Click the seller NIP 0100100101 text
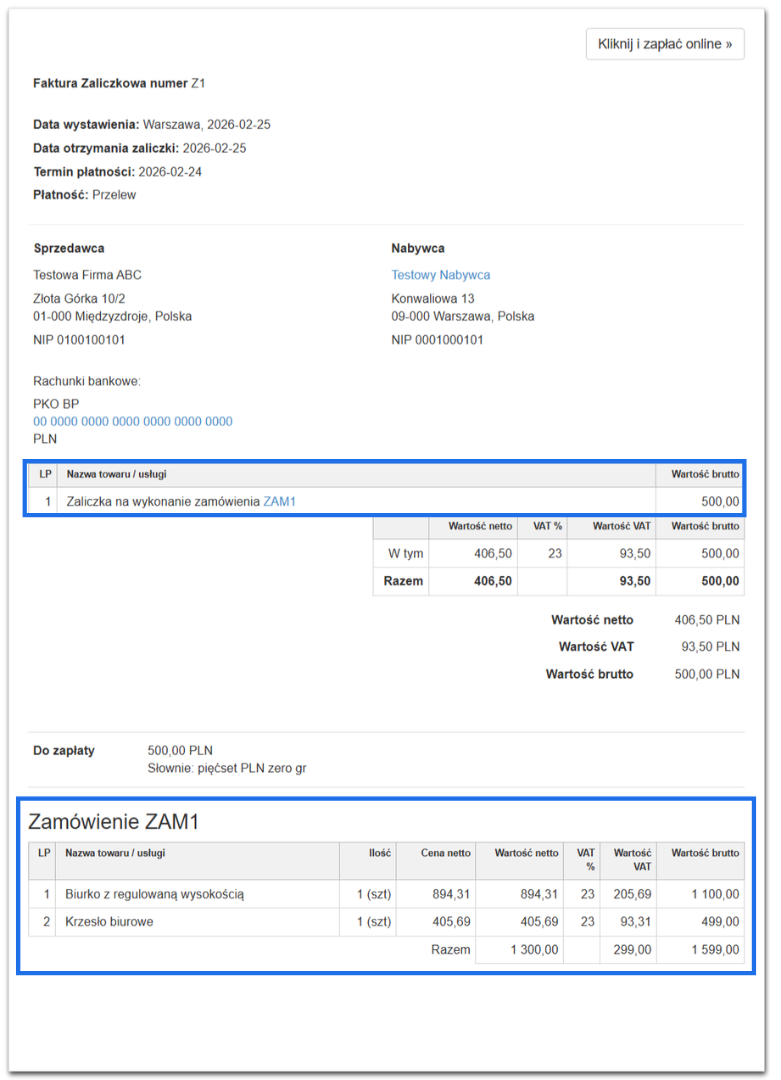 pyautogui.click(x=79, y=340)
